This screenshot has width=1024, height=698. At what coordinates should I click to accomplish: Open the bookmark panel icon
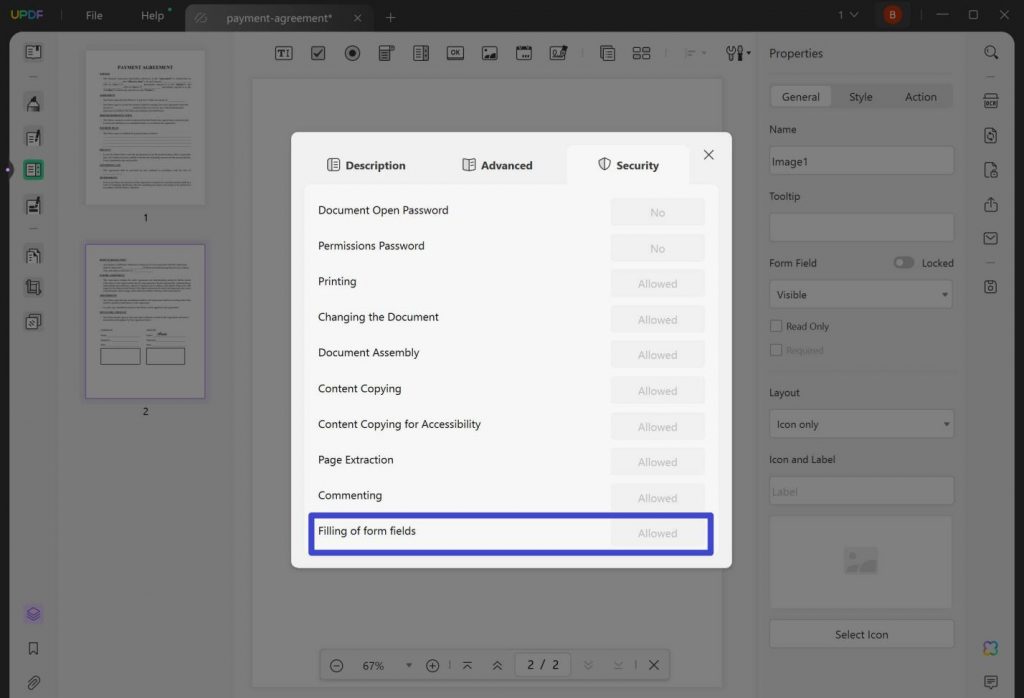33,648
